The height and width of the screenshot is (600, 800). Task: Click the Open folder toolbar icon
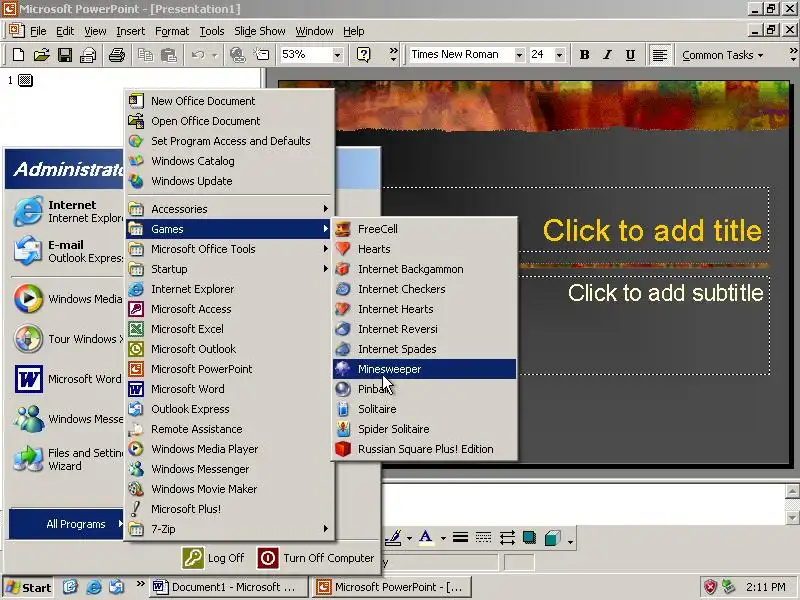(41, 55)
